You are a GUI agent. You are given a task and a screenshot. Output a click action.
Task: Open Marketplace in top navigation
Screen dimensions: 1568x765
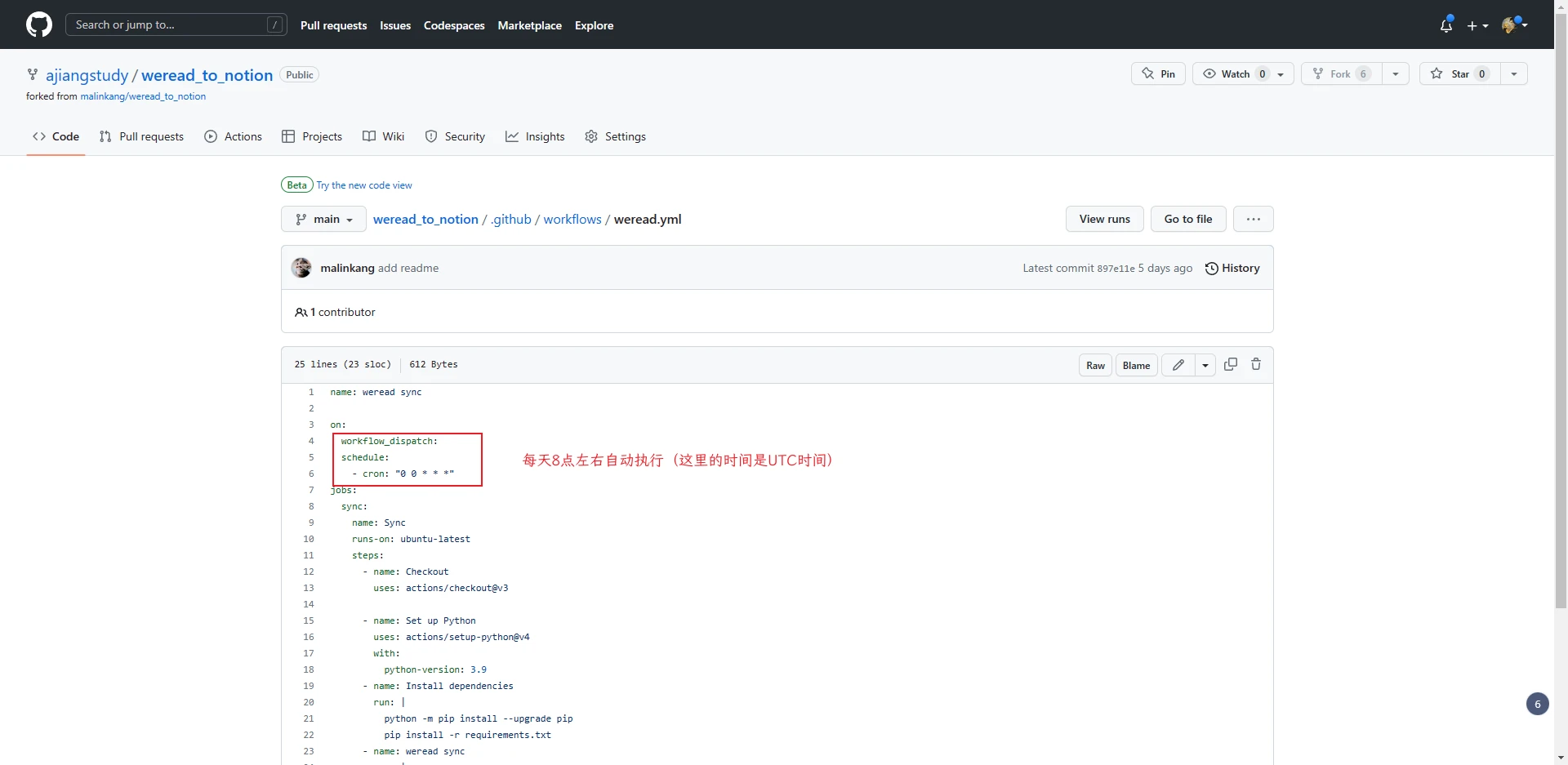[x=529, y=25]
